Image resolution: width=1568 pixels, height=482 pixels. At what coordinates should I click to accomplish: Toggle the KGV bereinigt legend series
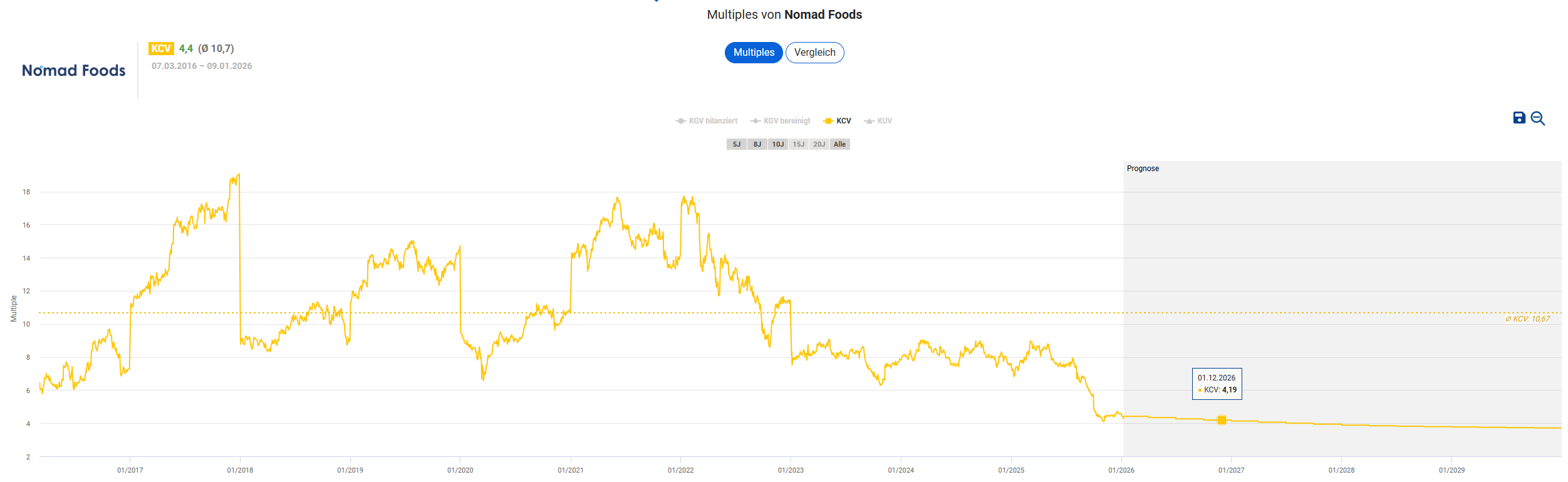pos(781,121)
